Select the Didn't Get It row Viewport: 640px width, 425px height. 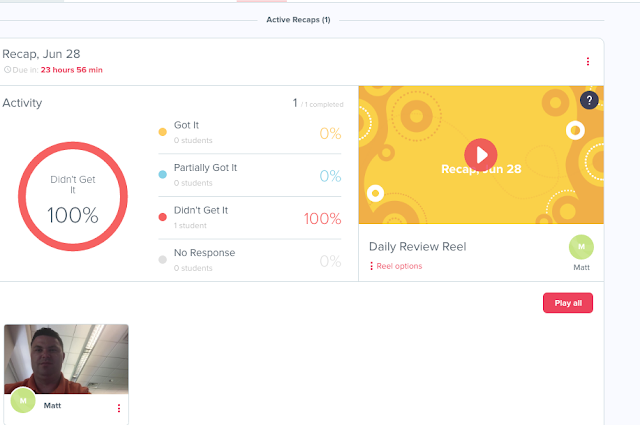click(x=250, y=218)
